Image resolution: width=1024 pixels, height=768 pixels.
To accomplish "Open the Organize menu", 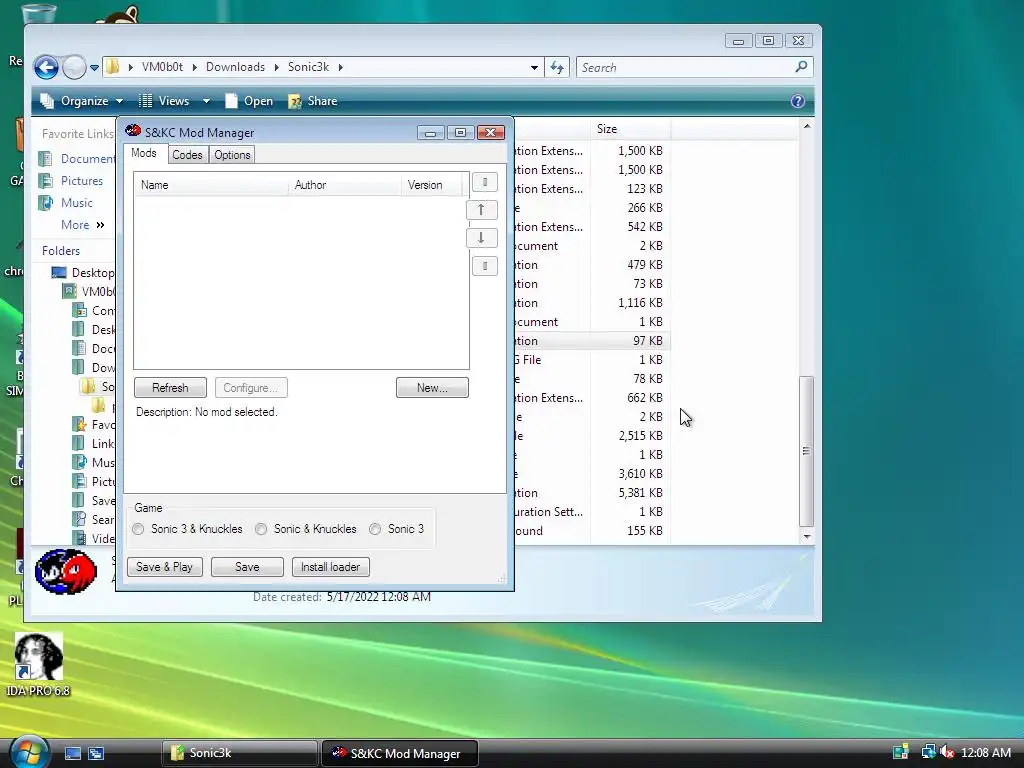I will [x=82, y=101].
